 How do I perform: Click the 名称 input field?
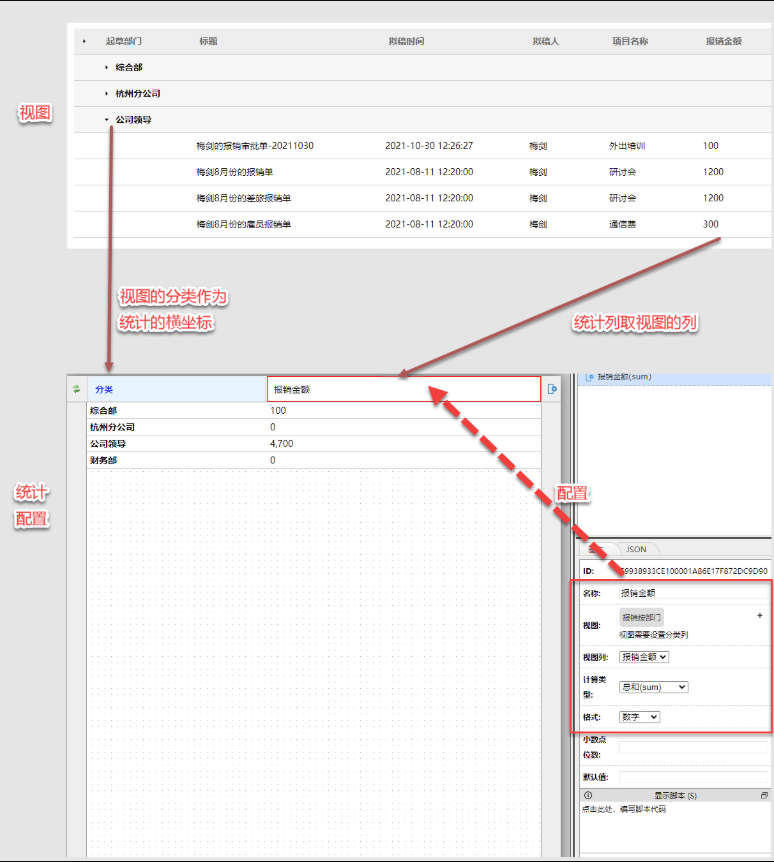click(693, 593)
